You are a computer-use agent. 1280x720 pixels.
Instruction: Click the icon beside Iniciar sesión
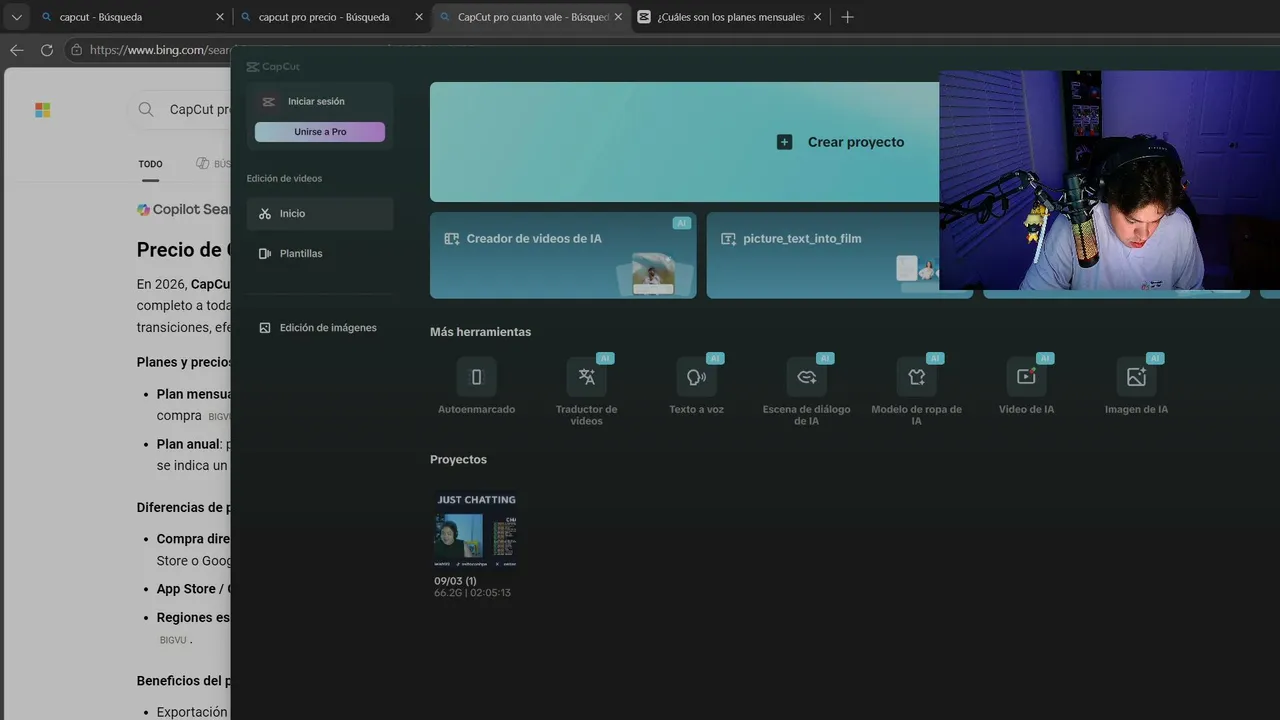268,102
